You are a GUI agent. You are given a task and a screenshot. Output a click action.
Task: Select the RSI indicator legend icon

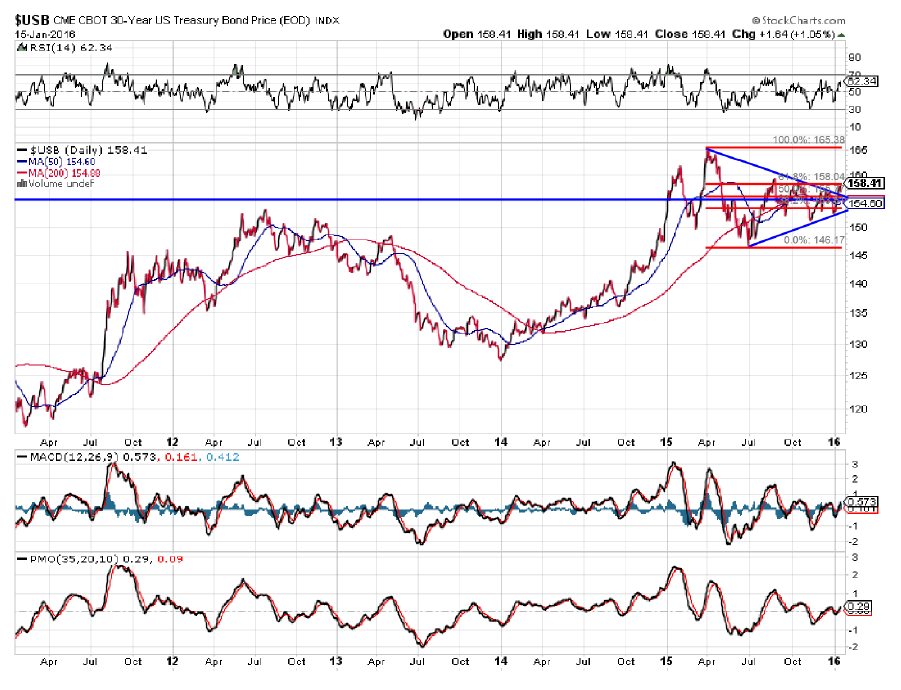point(22,47)
